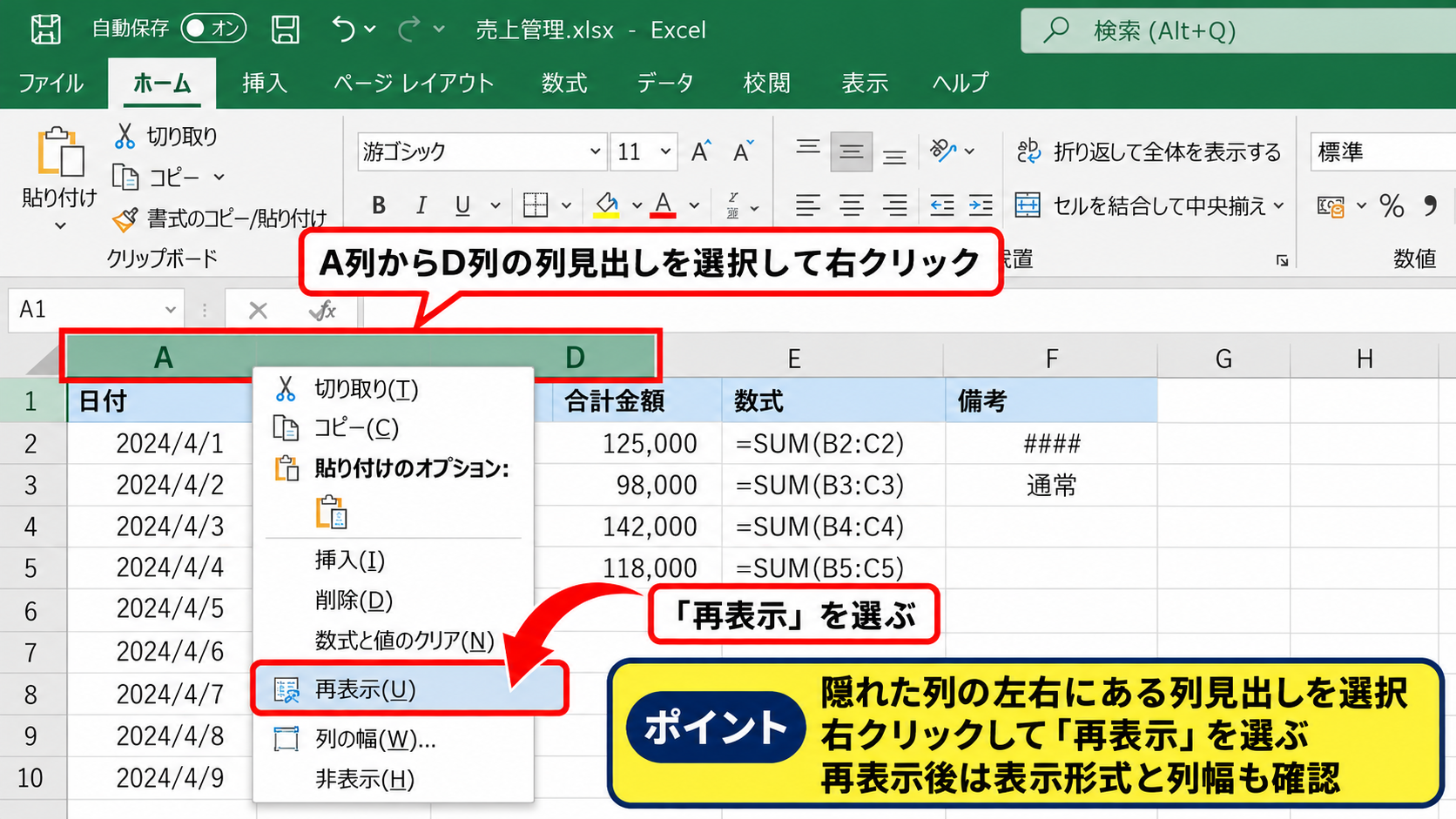
Task: Click the percent style icon
Action: (x=1392, y=206)
